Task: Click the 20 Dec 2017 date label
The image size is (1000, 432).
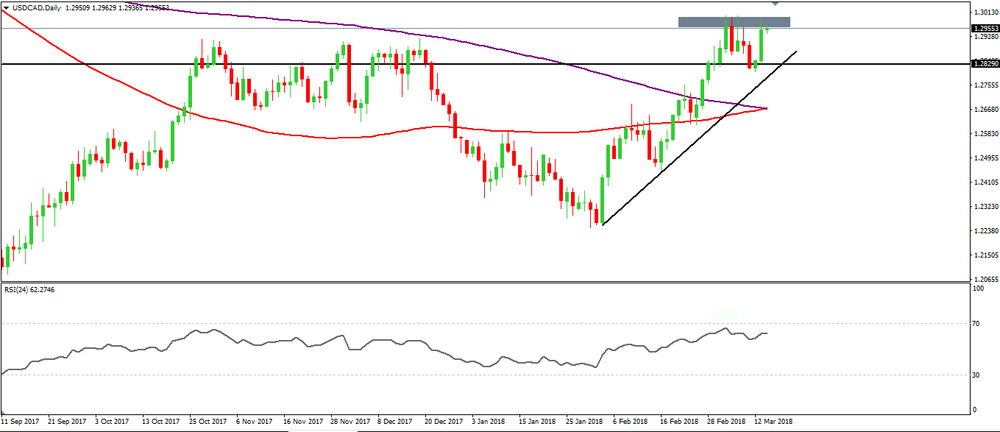Action: tap(445, 422)
